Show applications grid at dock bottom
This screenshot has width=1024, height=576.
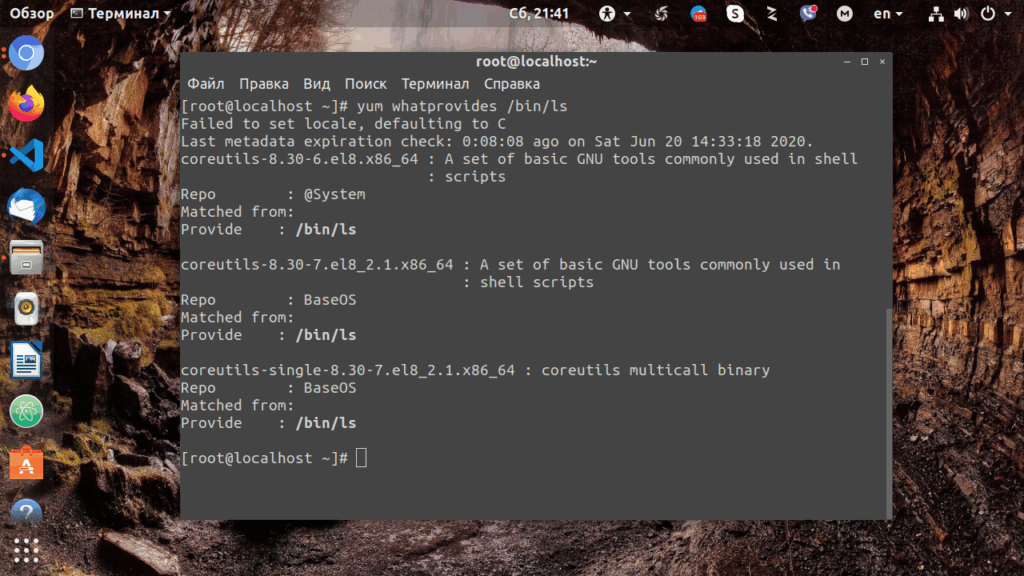26,551
